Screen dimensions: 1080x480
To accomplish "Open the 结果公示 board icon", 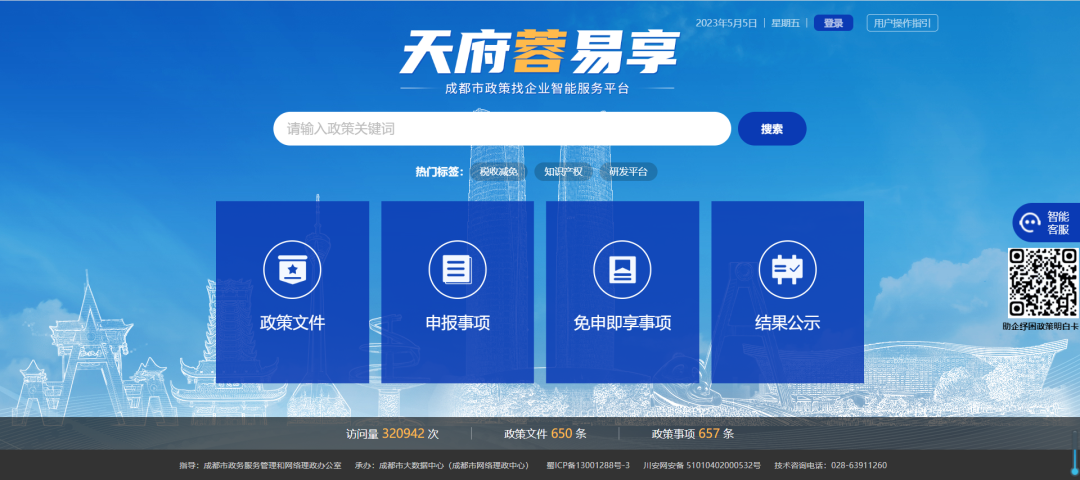I will 787,269.
